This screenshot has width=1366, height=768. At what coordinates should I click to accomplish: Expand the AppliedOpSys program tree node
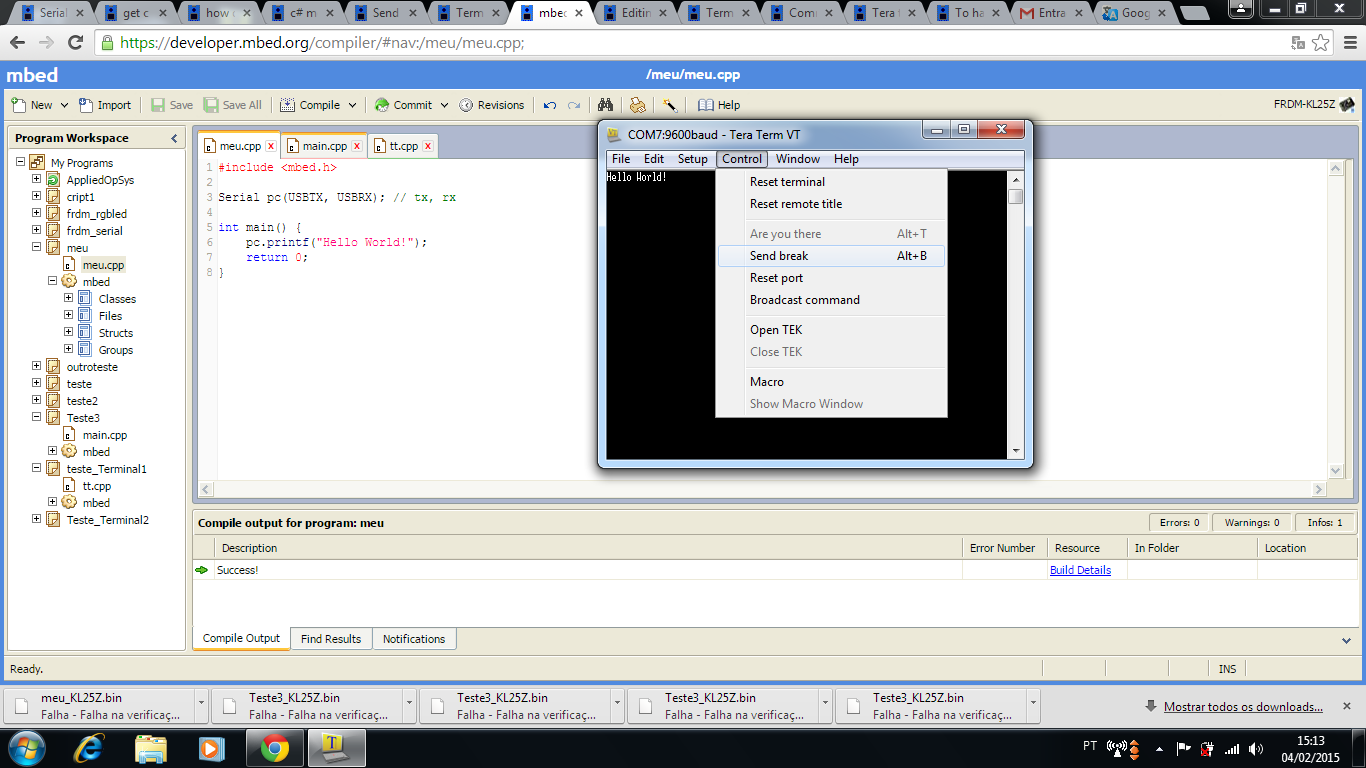37,180
